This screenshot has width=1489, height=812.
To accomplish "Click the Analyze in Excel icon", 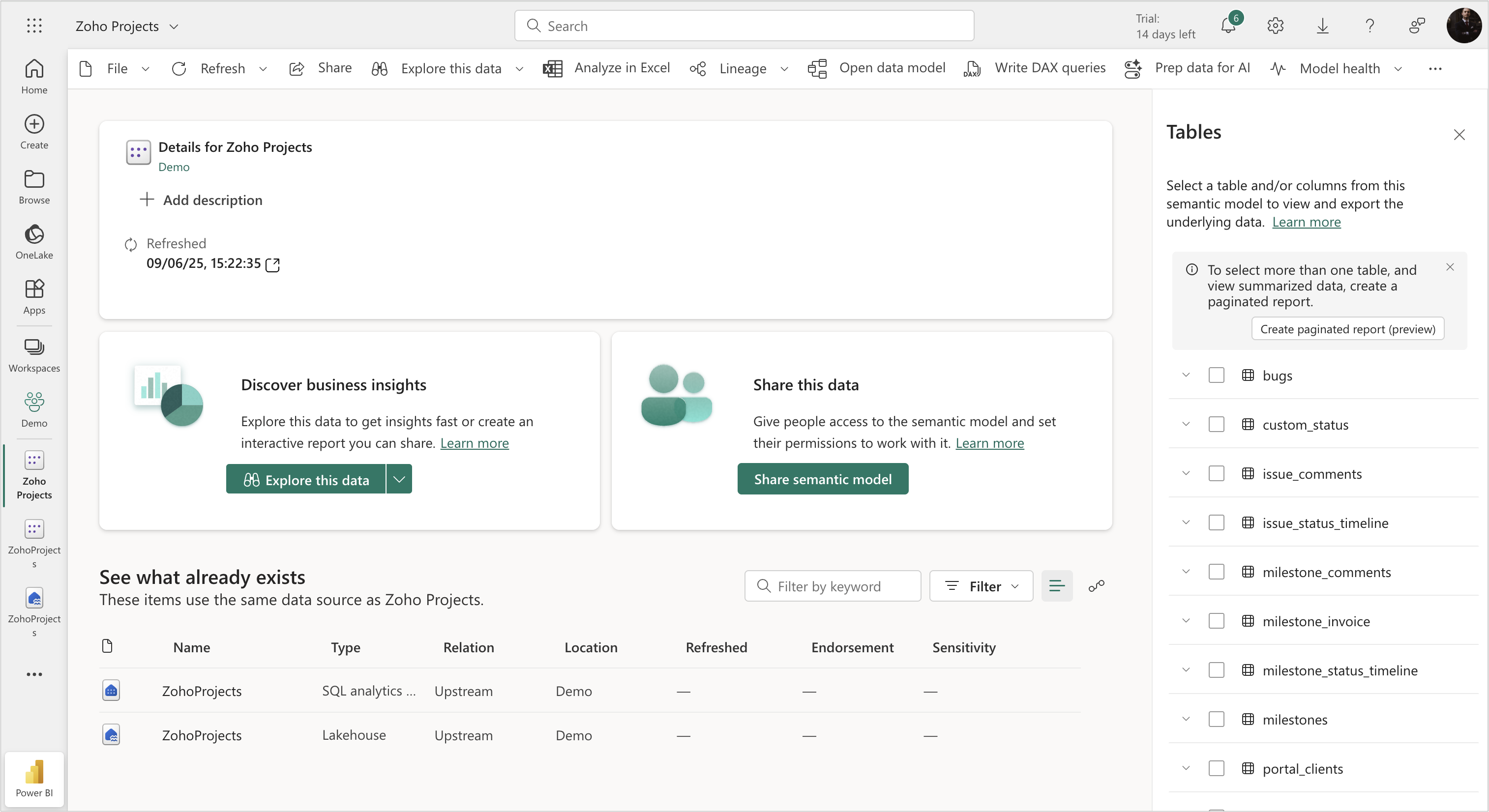I will coord(553,68).
